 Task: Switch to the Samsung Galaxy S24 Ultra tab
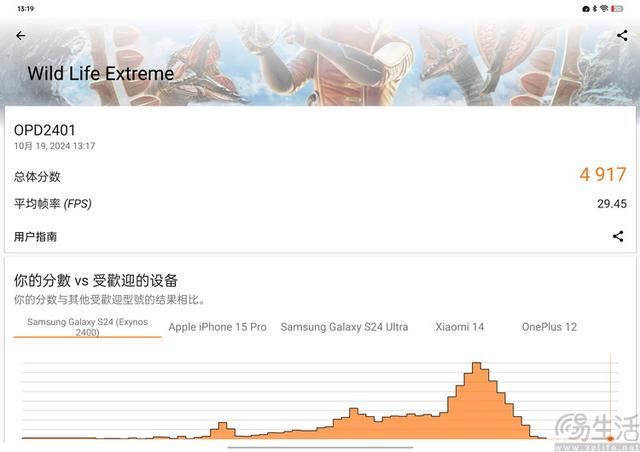(344, 327)
